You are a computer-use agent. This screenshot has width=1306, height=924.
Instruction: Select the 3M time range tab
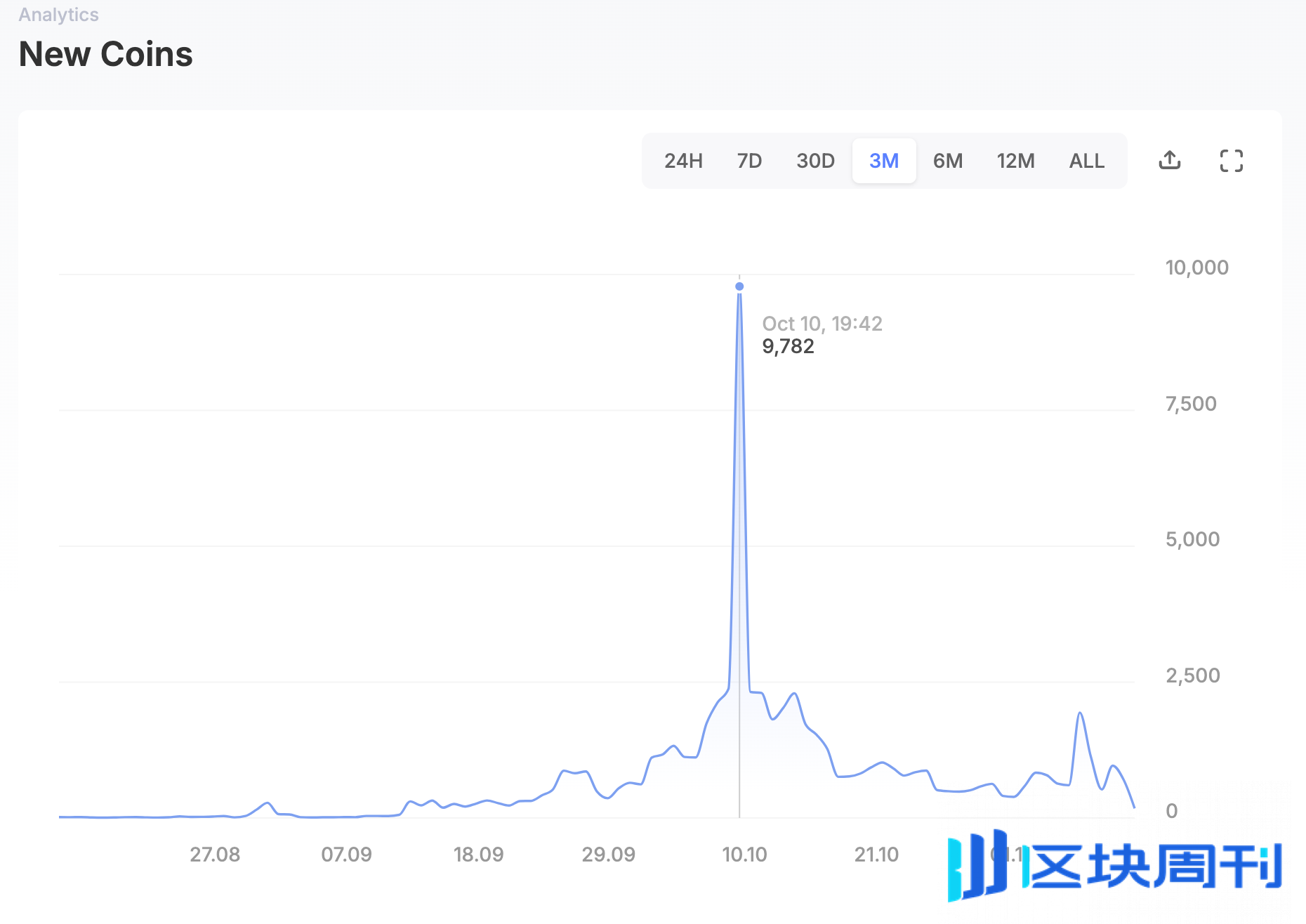(884, 161)
